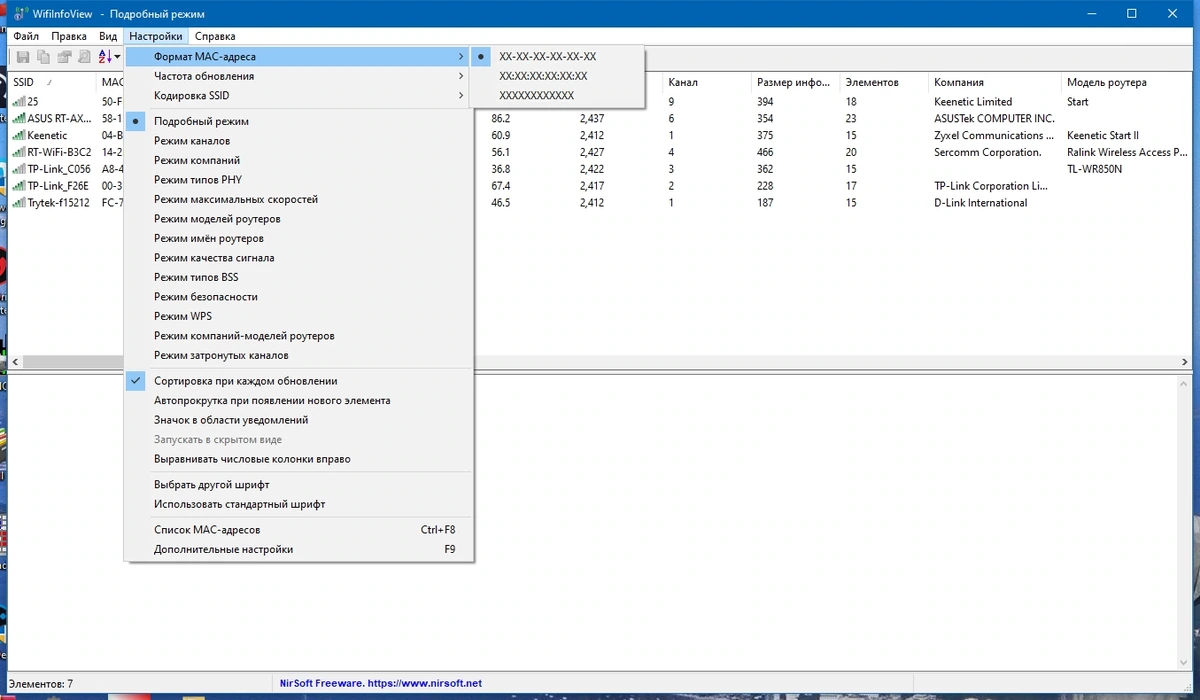Click signal icon beside ASUS RT-AX network
The image size is (1200, 700).
(18, 118)
